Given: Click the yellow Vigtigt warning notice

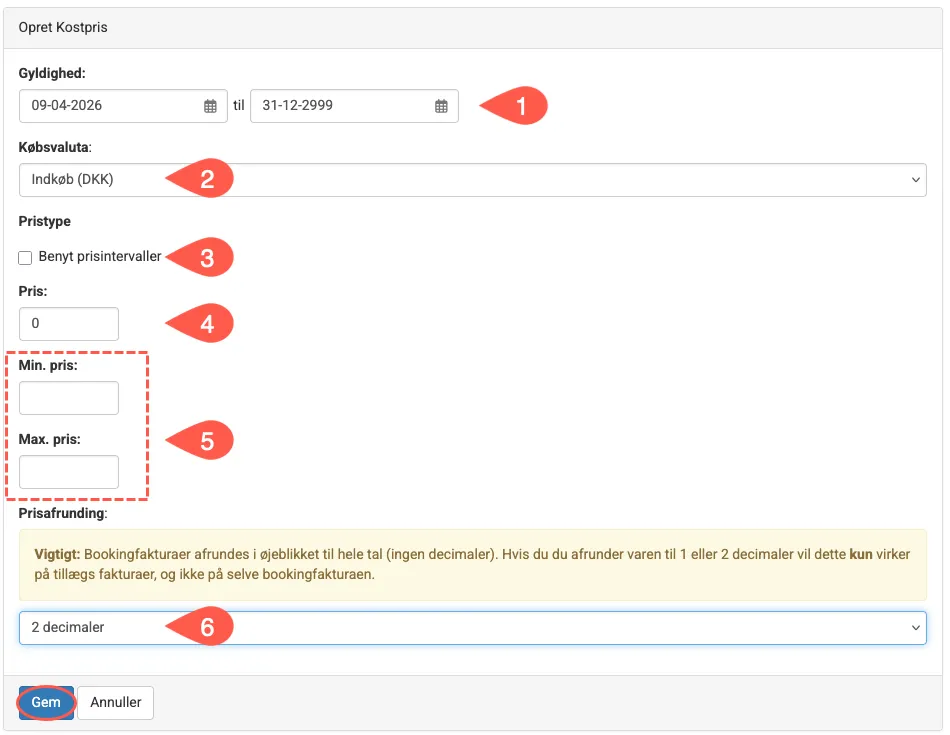Looking at the screenshot, I should pyautogui.click(x=472, y=564).
